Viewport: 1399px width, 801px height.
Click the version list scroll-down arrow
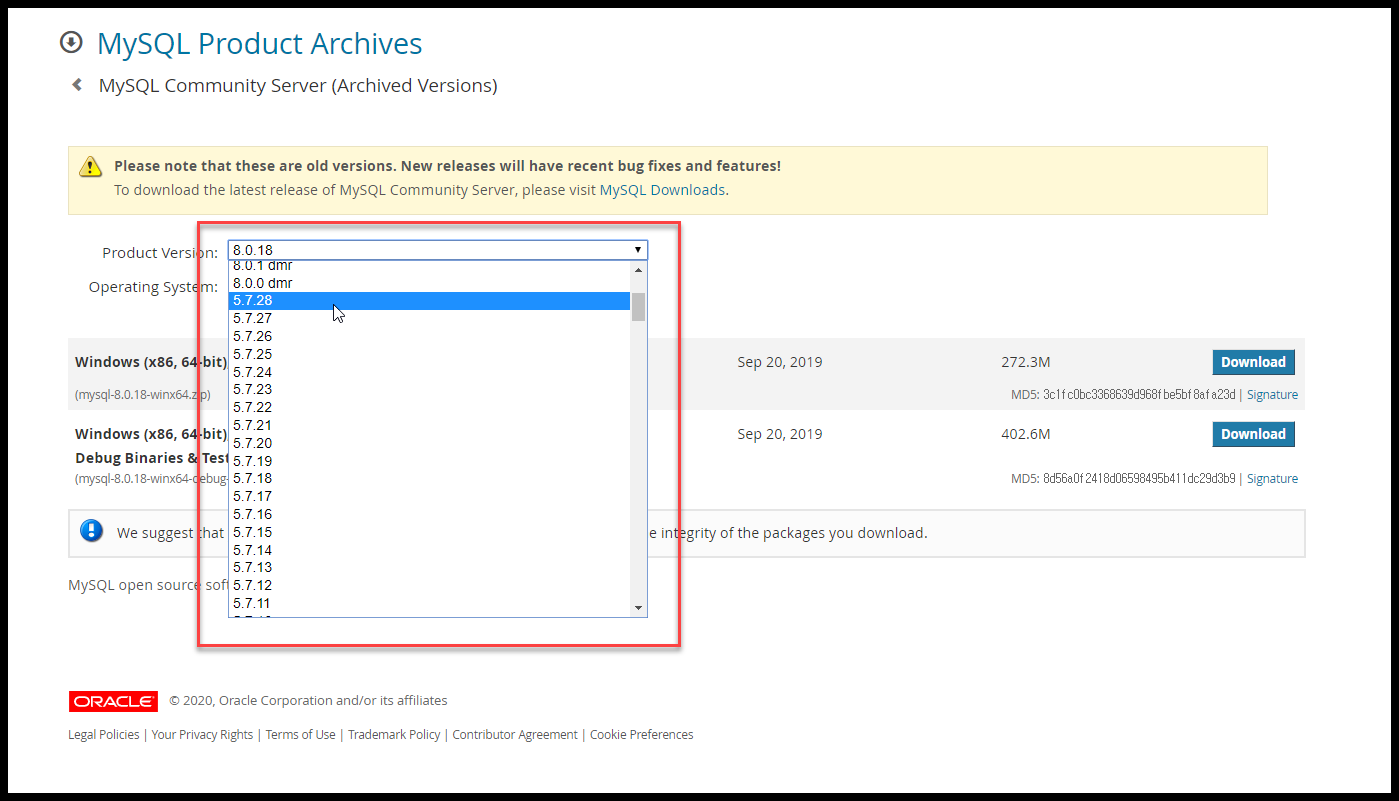click(638, 608)
